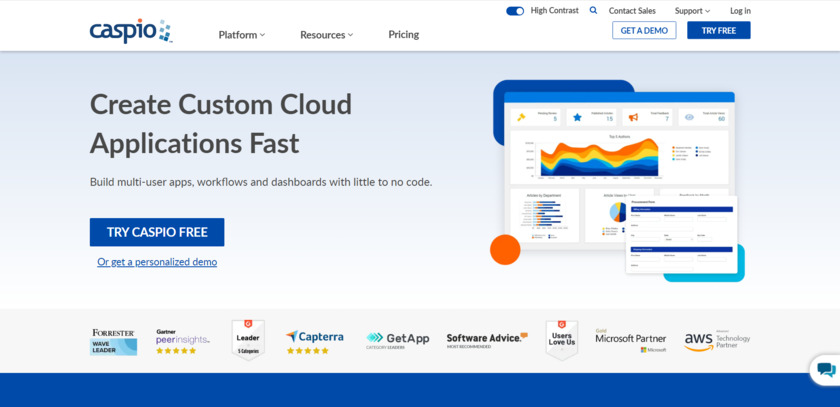Click the AWS Technology Partner logo
Viewport: 840px width, 407px height.
point(717,342)
